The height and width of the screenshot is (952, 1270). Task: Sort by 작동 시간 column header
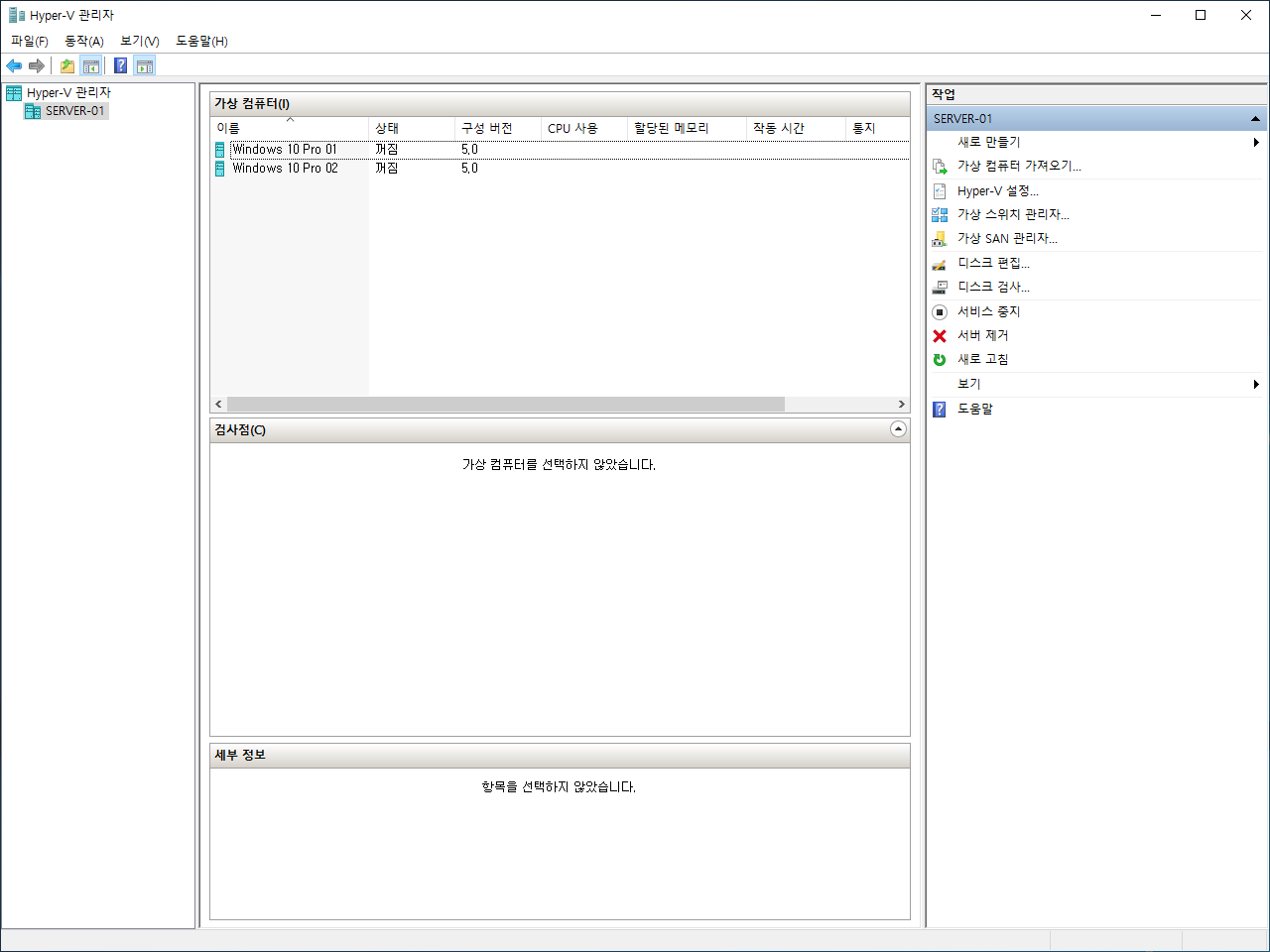coord(796,129)
